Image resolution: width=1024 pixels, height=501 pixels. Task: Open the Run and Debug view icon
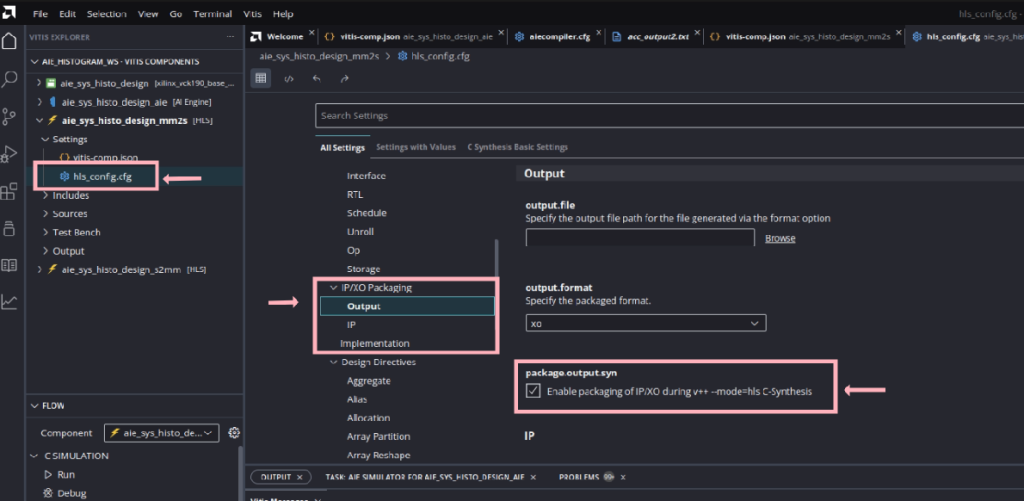pos(9,154)
